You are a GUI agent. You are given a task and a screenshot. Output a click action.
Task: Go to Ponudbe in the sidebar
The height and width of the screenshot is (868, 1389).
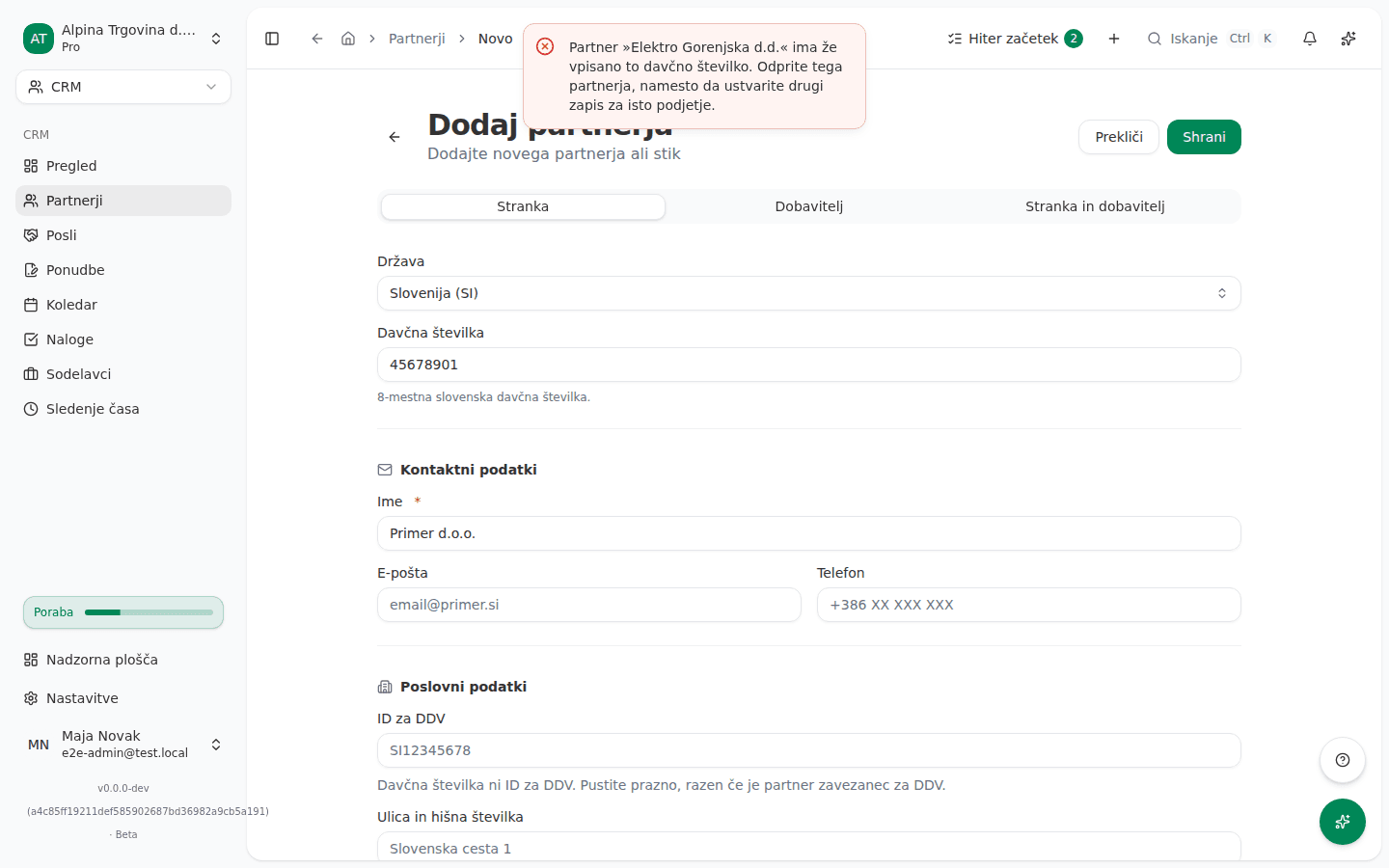point(123,270)
